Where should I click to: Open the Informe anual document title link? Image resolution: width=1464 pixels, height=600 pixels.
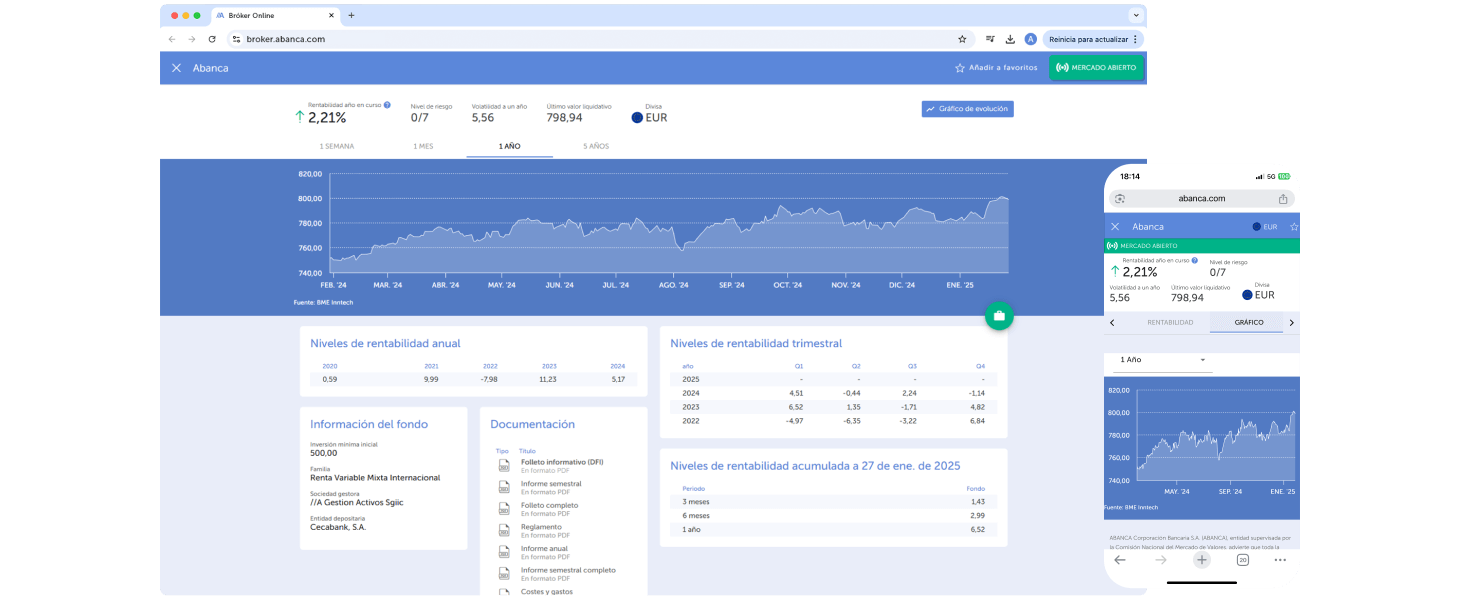[544, 548]
